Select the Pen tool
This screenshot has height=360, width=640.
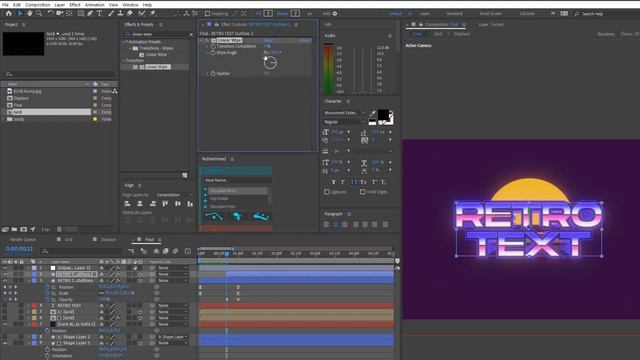(x=90, y=13)
